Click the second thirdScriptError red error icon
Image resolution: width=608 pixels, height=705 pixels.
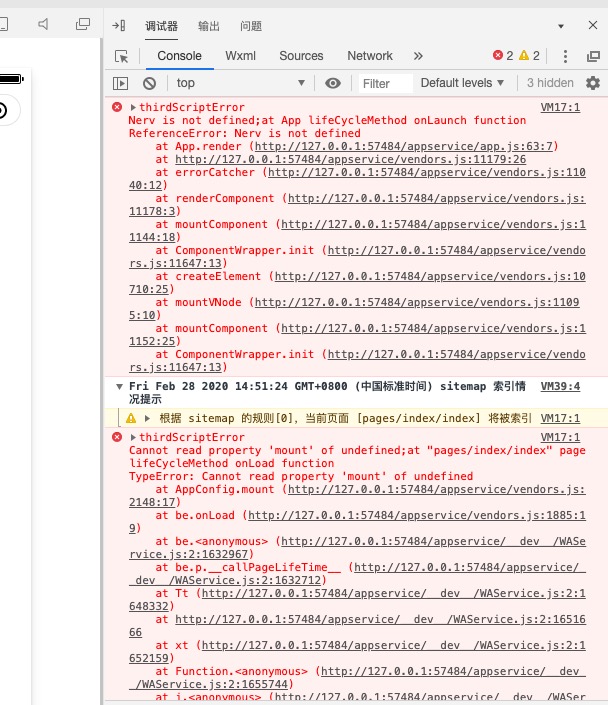tap(117, 437)
